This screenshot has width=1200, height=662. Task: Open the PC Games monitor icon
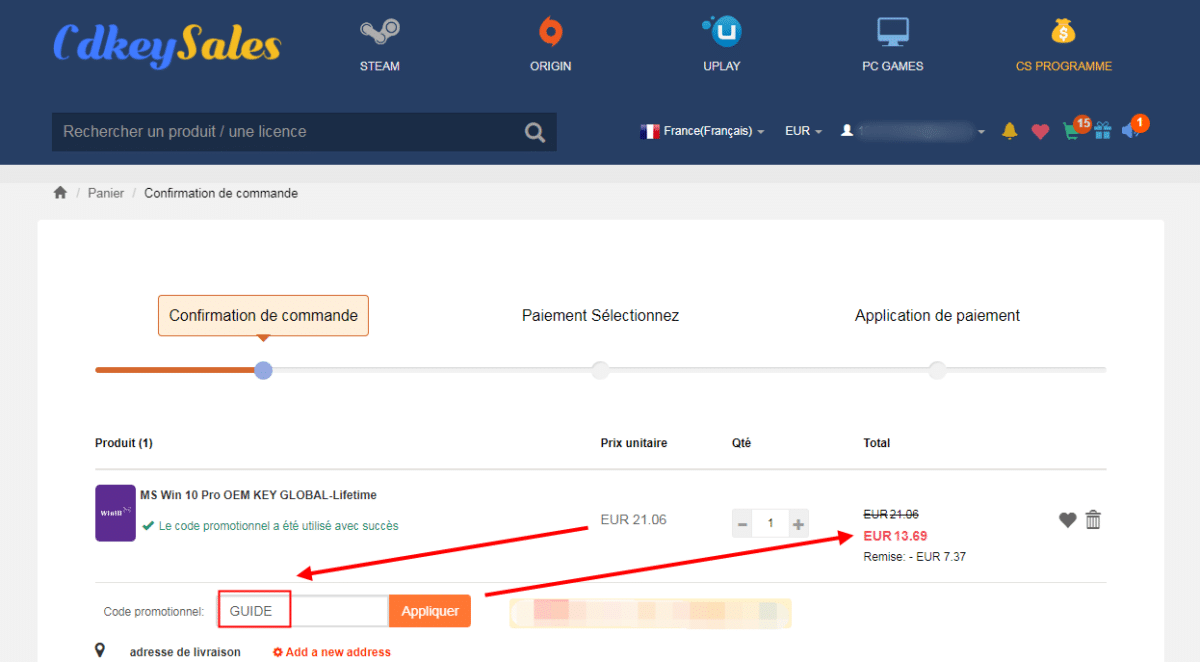point(893,32)
